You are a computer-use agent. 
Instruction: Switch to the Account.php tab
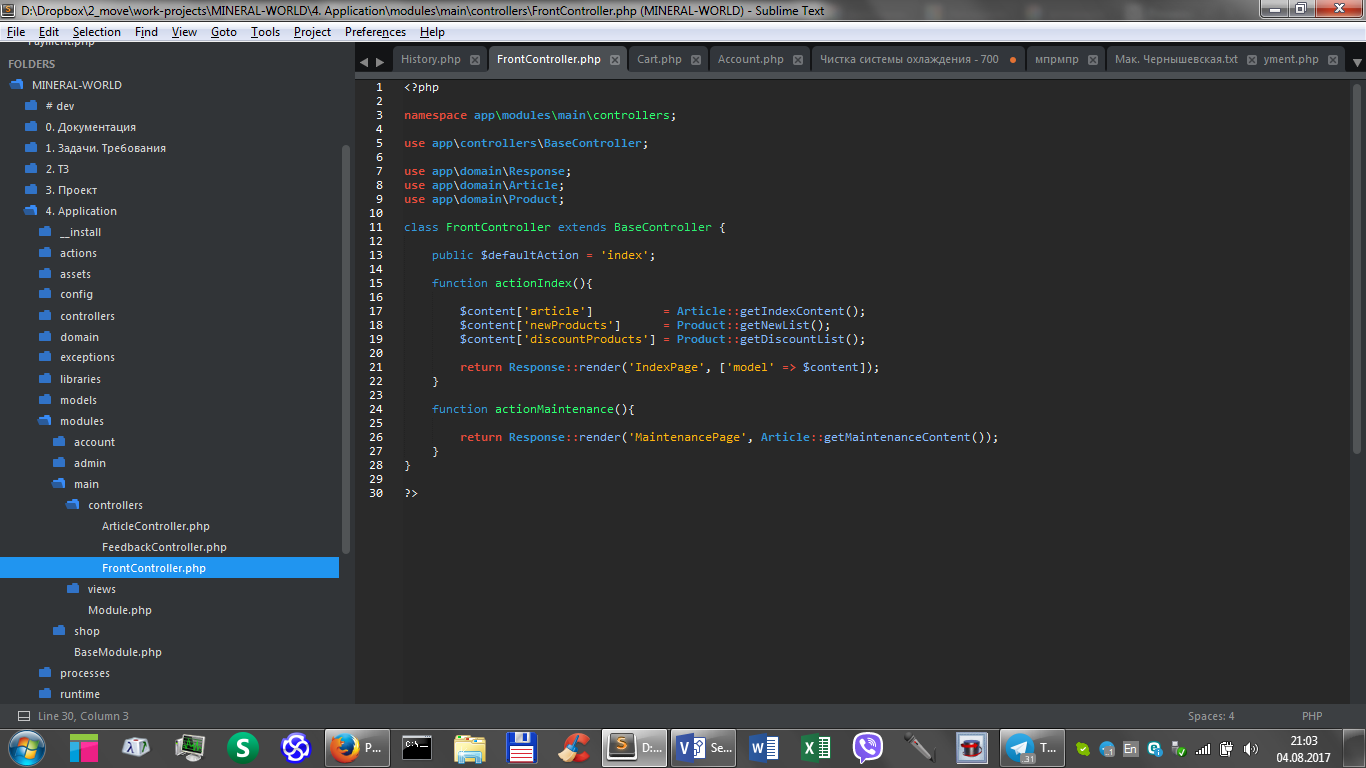(x=750, y=59)
